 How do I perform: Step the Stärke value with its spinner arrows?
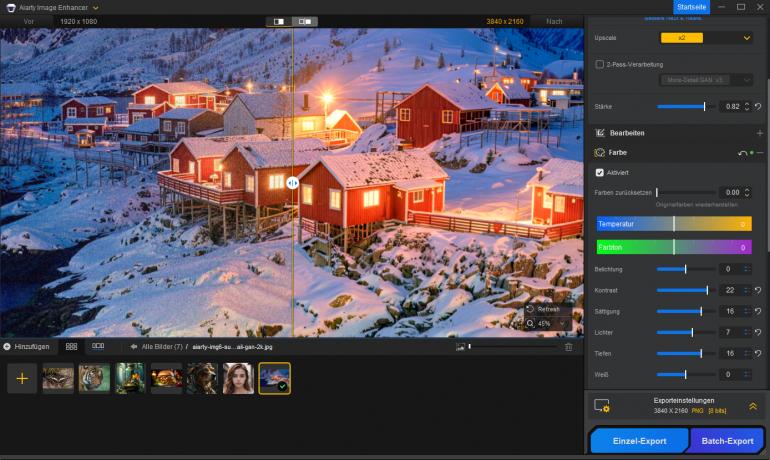pyautogui.click(x=747, y=107)
